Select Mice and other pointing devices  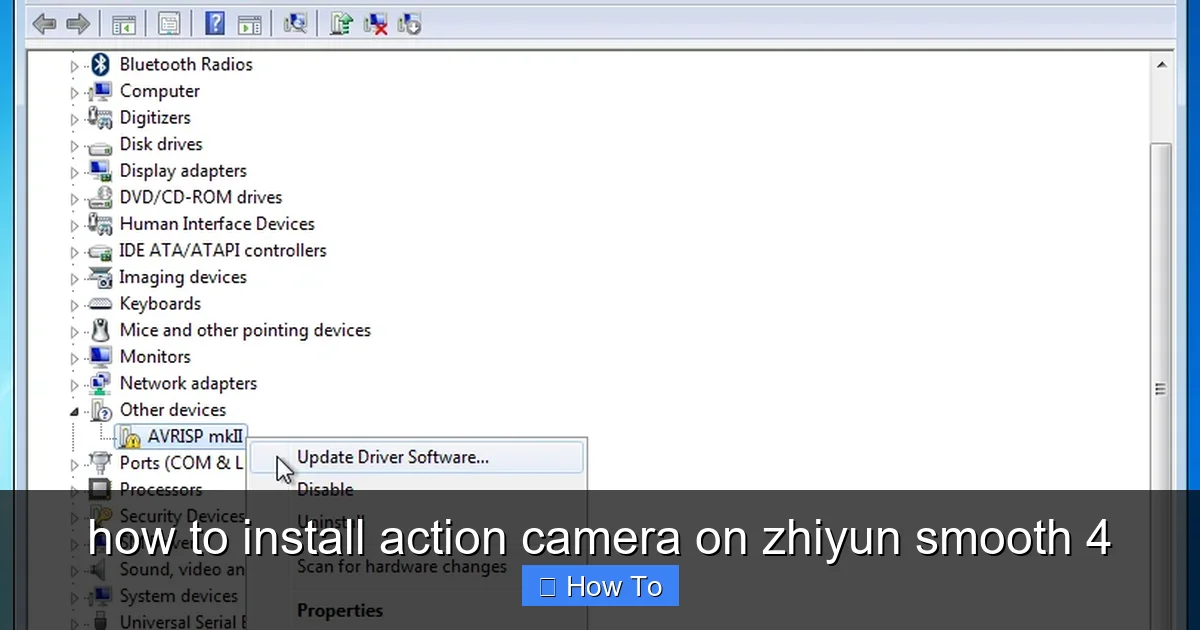click(x=244, y=330)
